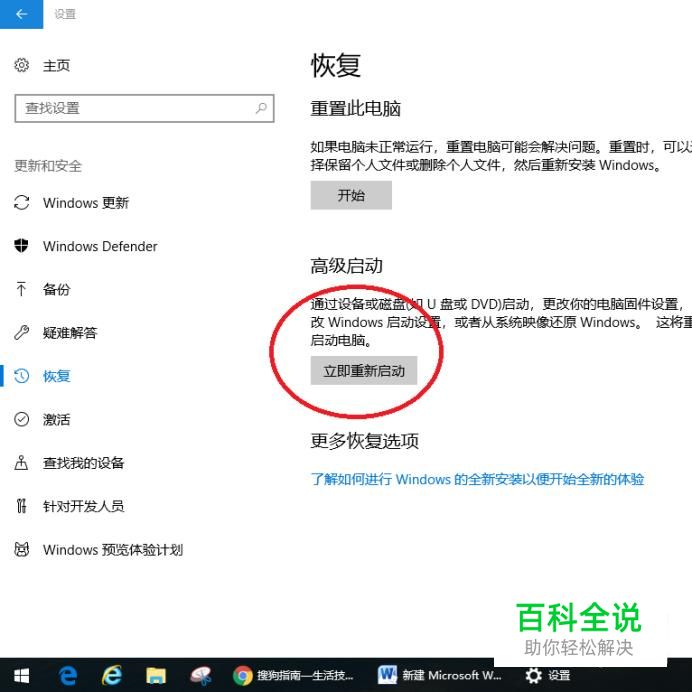This screenshot has width=692, height=692.
Task: Switch to 设置 taskbar window
Action: click(547, 675)
